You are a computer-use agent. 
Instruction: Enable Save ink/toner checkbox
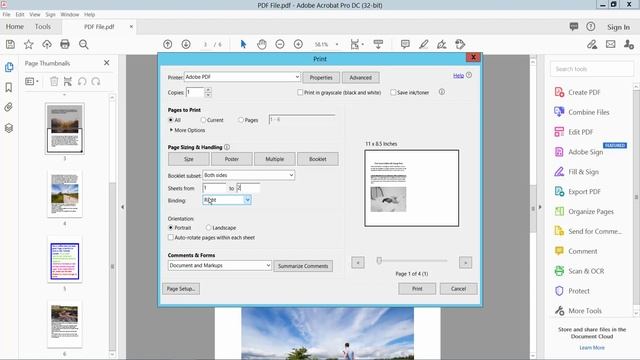(393, 93)
